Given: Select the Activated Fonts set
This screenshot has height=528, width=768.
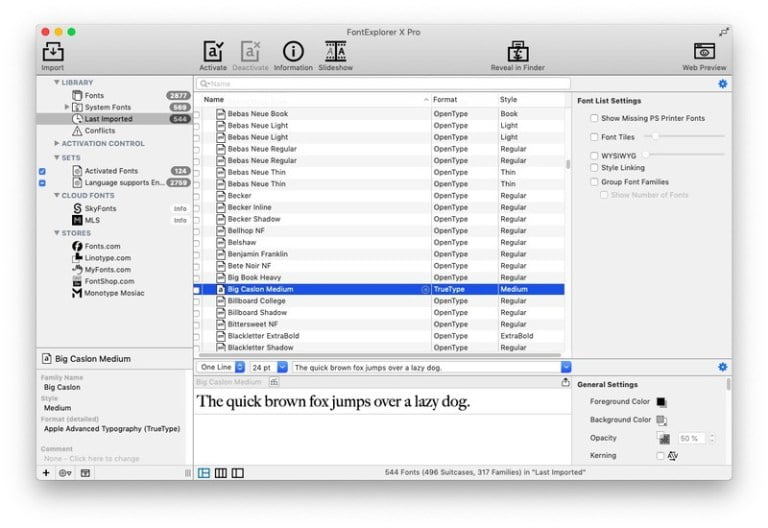Looking at the screenshot, I should pyautogui.click(x=111, y=171).
